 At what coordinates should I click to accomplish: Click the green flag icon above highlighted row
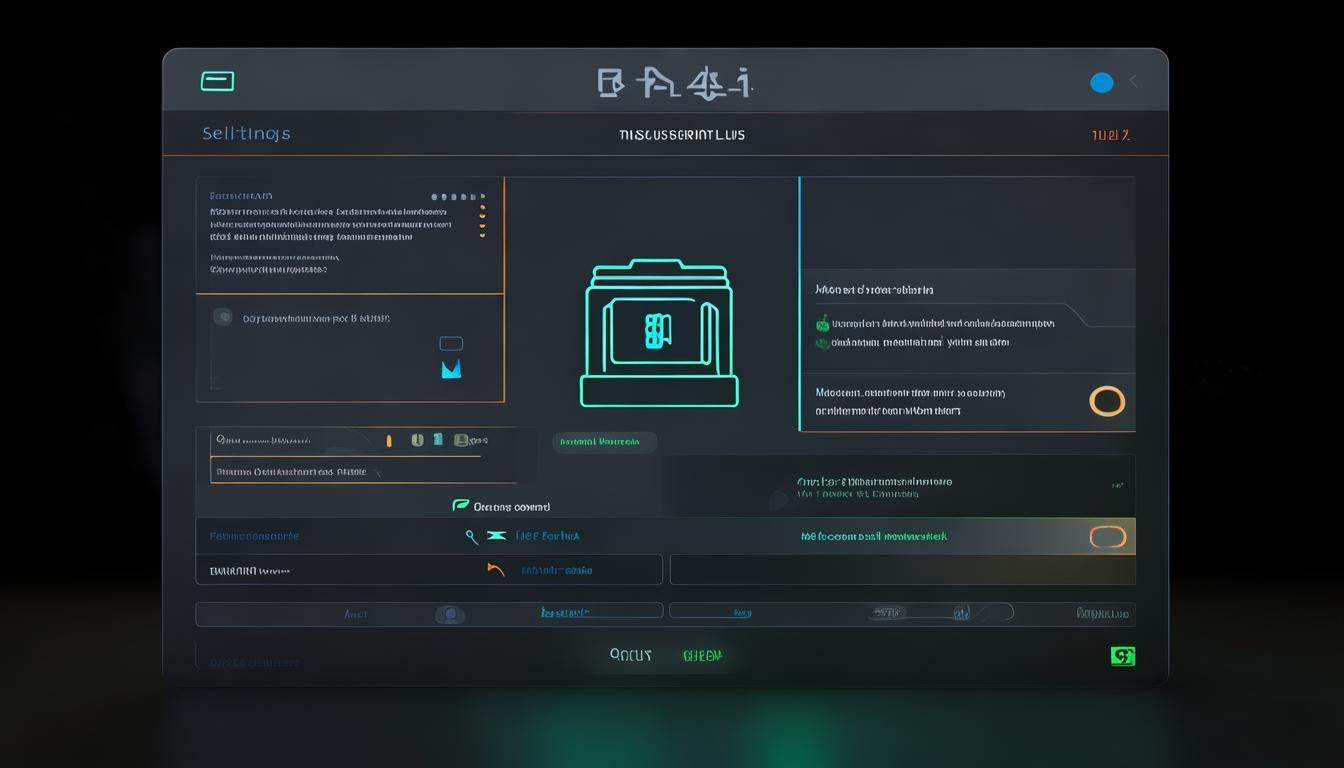(460, 506)
